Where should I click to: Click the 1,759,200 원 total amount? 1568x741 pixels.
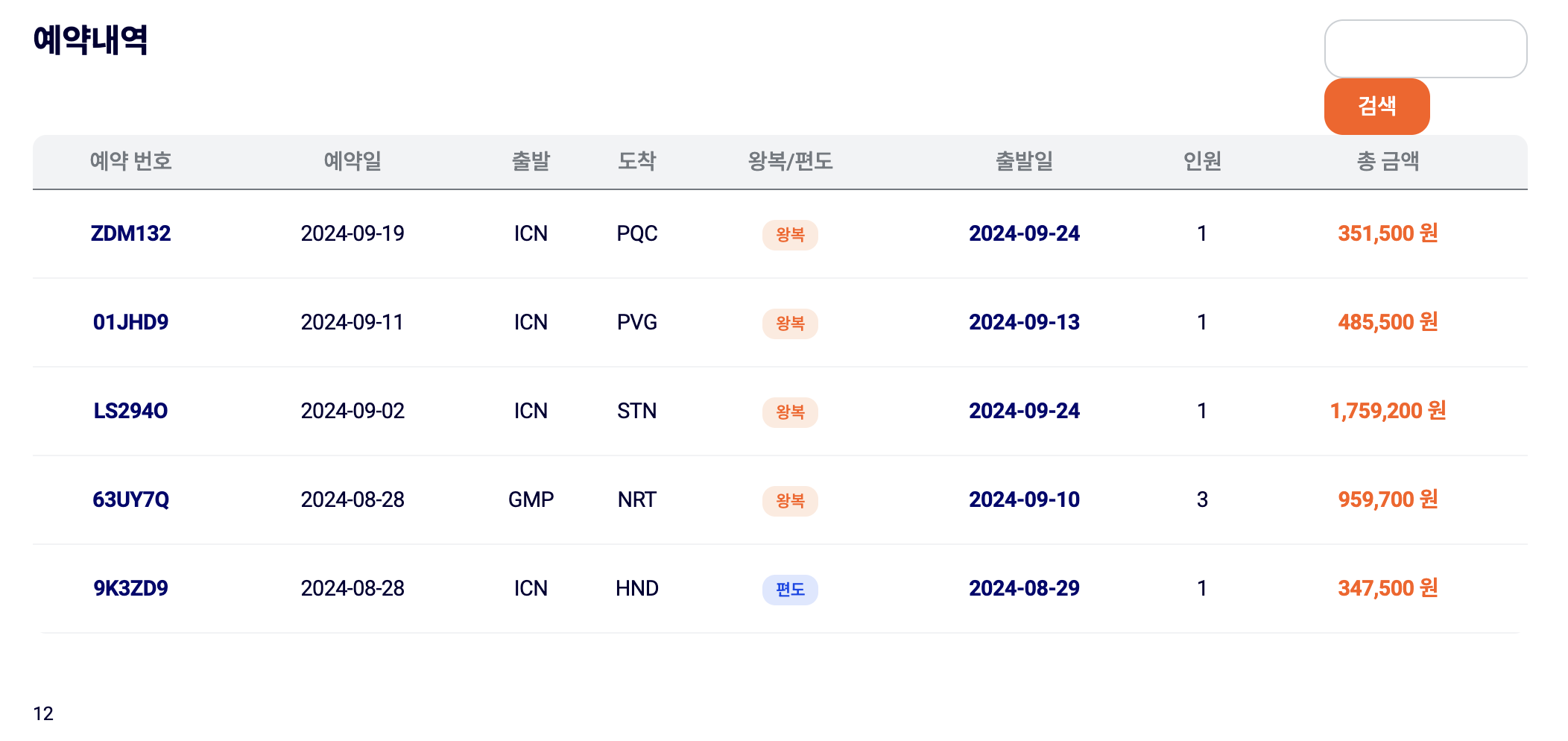(1388, 411)
